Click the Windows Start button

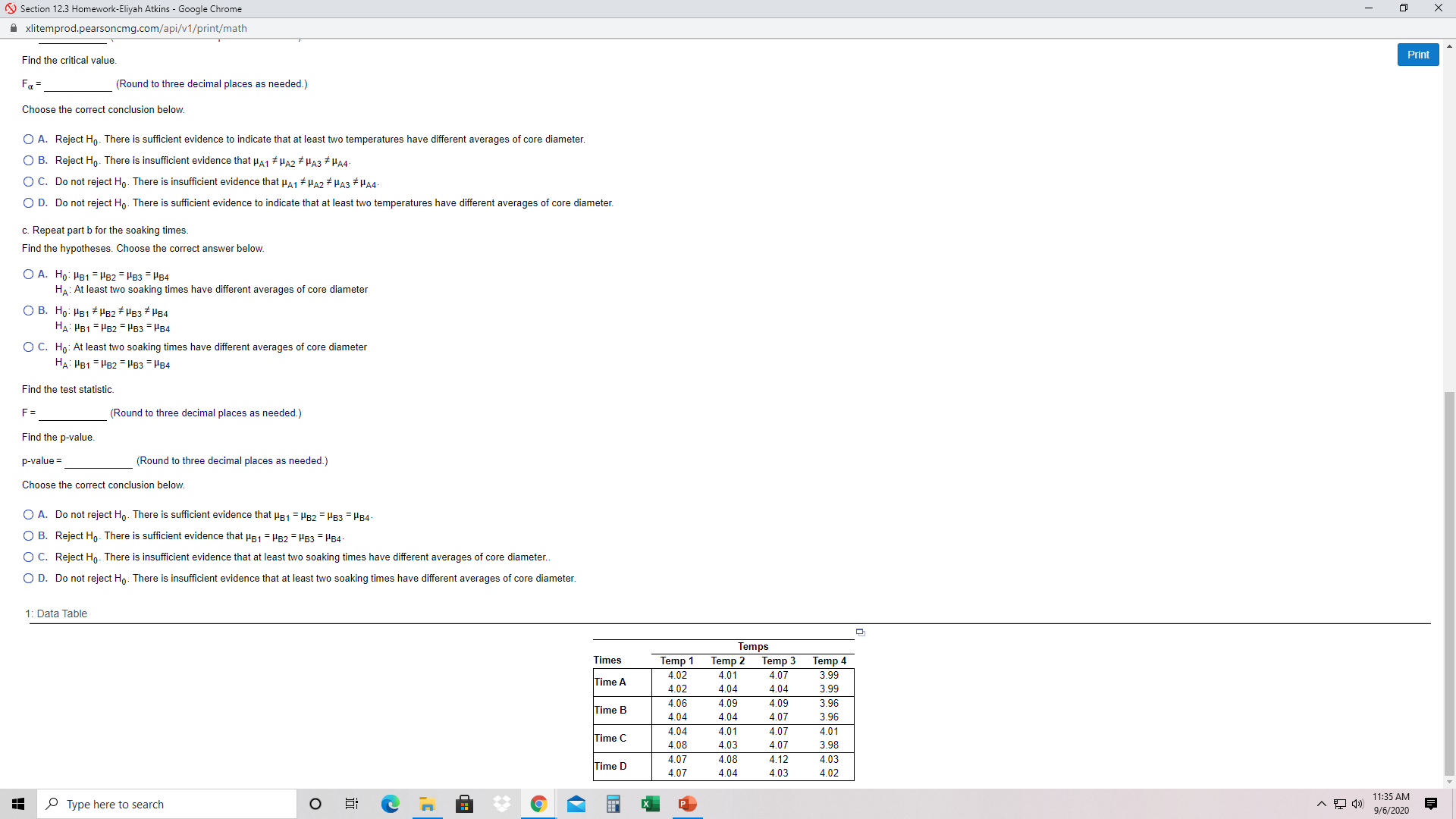pyautogui.click(x=18, y=804)
